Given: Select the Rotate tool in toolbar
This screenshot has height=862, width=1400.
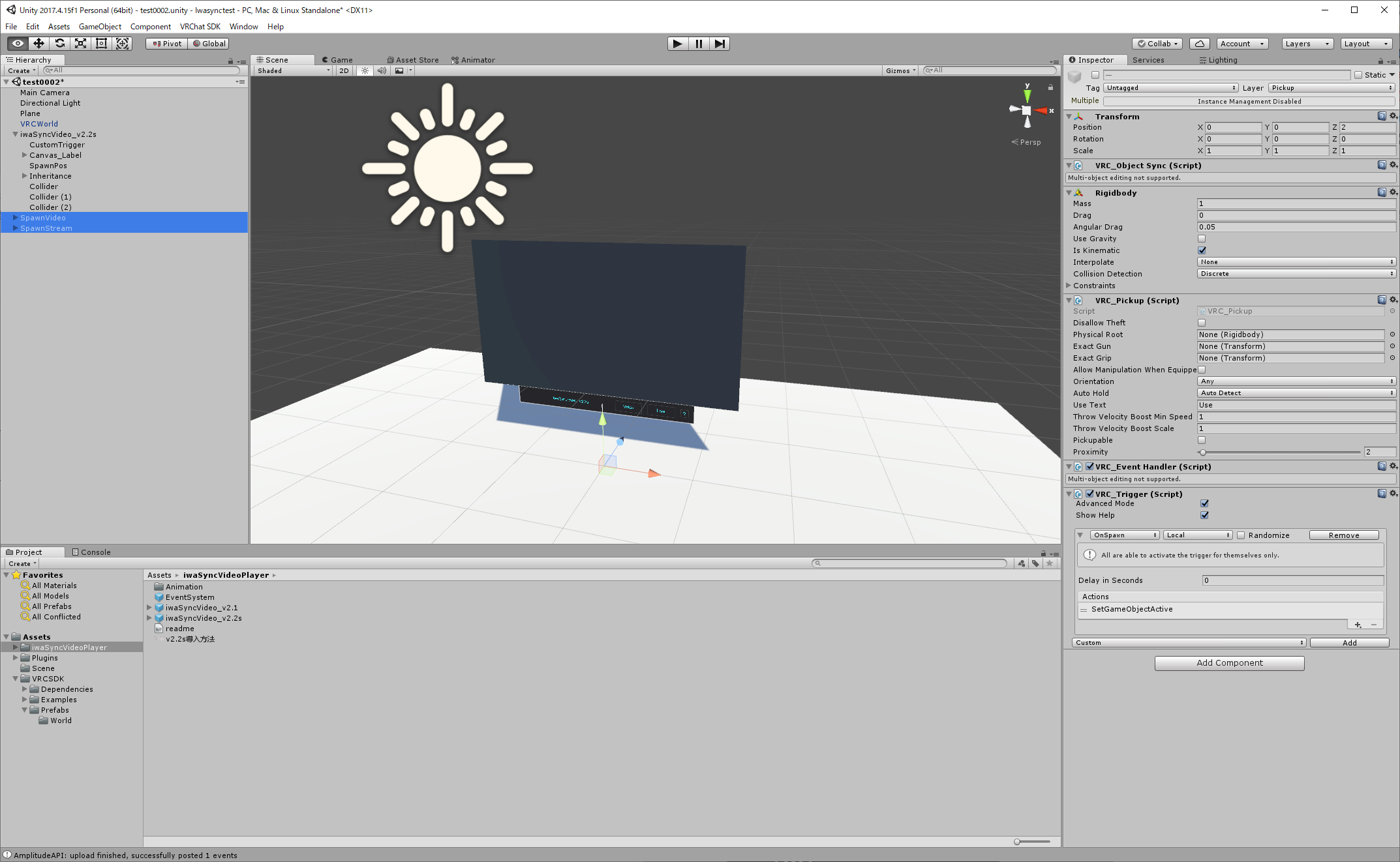Looking at the screenshot, I should point(60,44).
